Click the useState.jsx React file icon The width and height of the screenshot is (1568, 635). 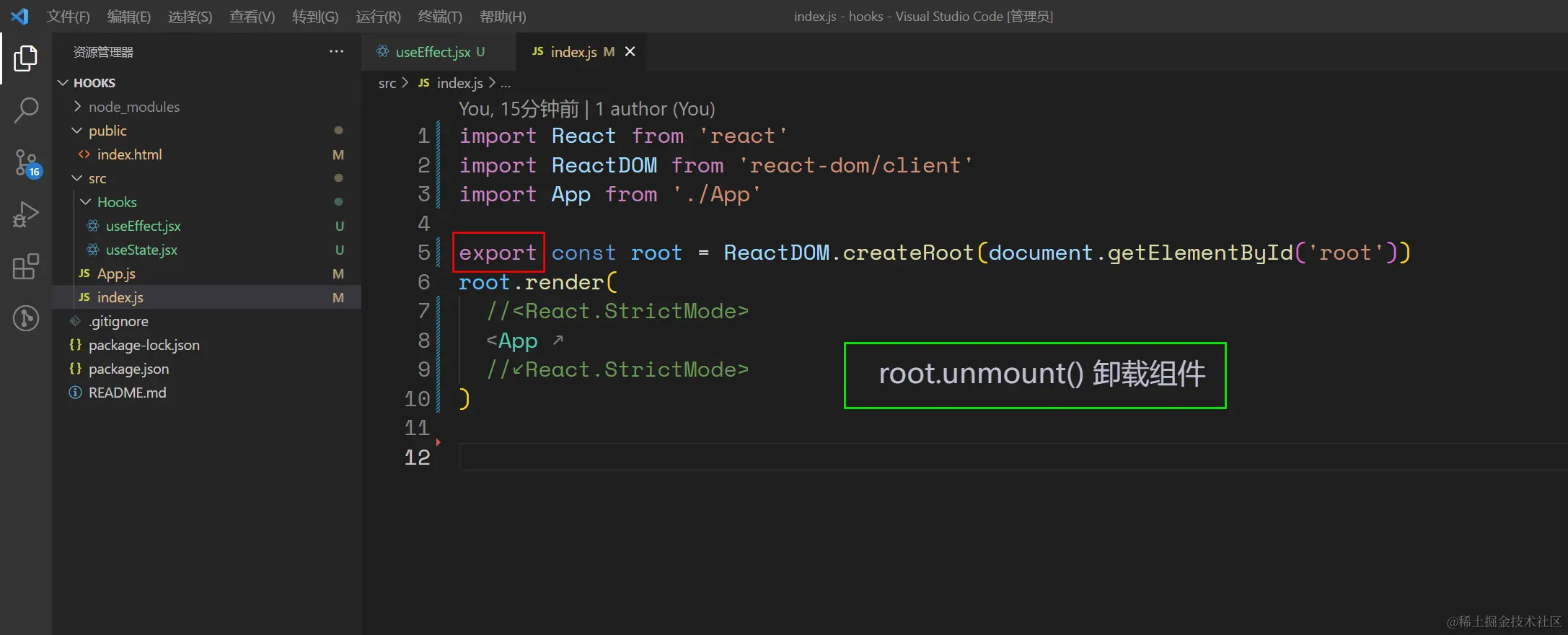[93, 250]
